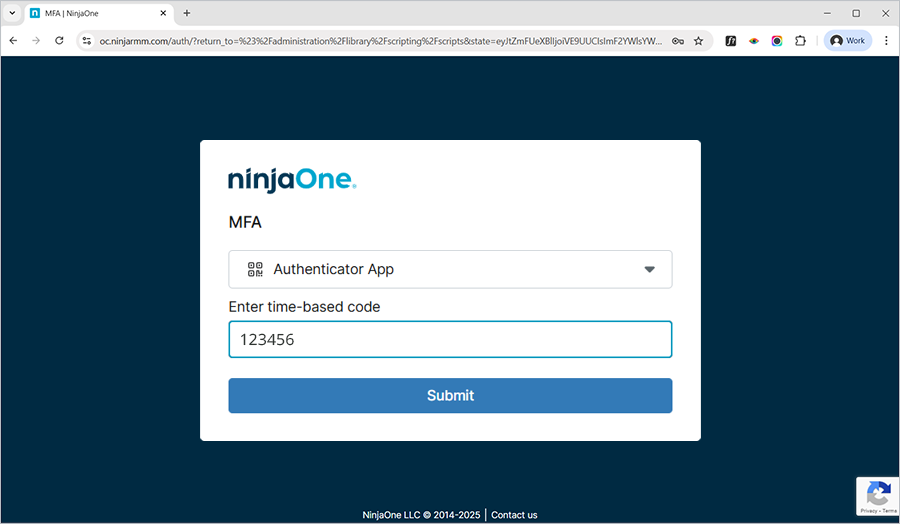Image resolution: width=900 pixels, height=524 pixels.
Task: Minimize the browser window
Action: [x=827, y=13]
